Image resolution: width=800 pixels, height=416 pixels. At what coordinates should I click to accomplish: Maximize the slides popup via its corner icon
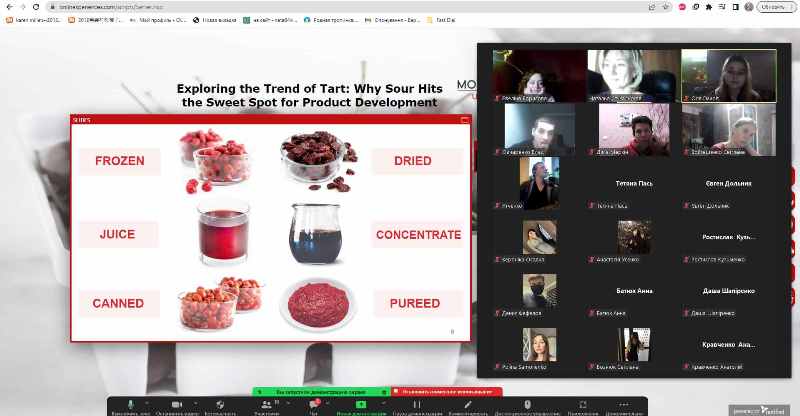(464, 120)
